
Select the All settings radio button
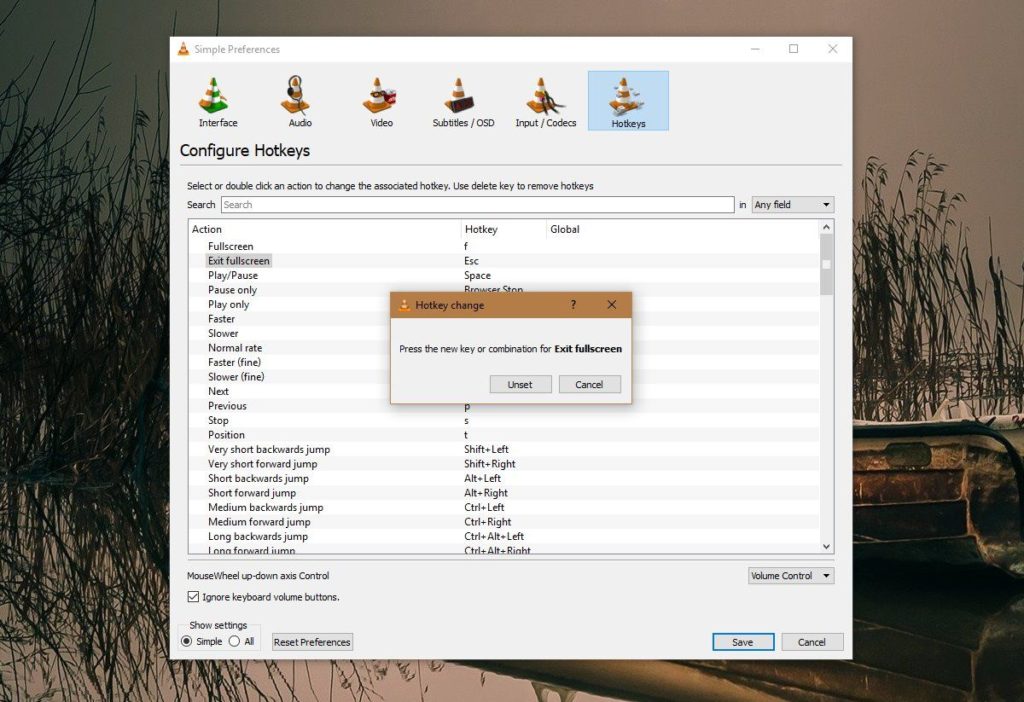238,641
